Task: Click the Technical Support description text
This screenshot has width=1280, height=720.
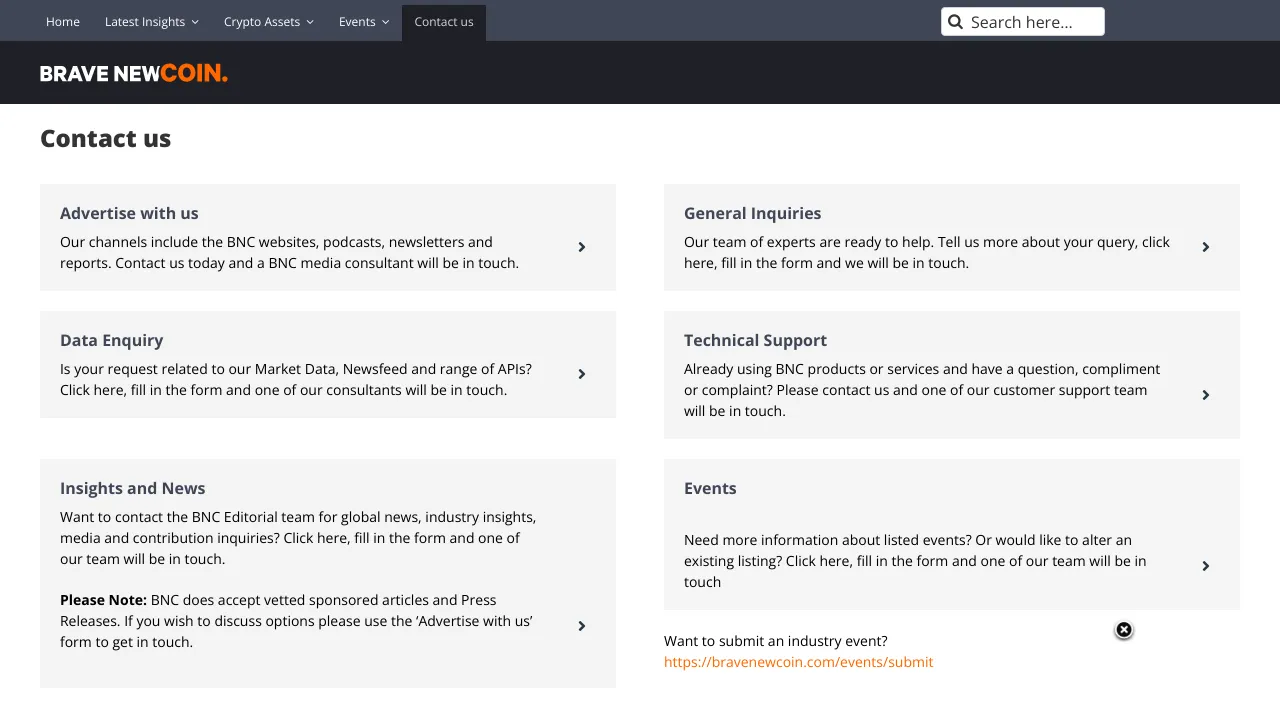Action: pos(922,390)
